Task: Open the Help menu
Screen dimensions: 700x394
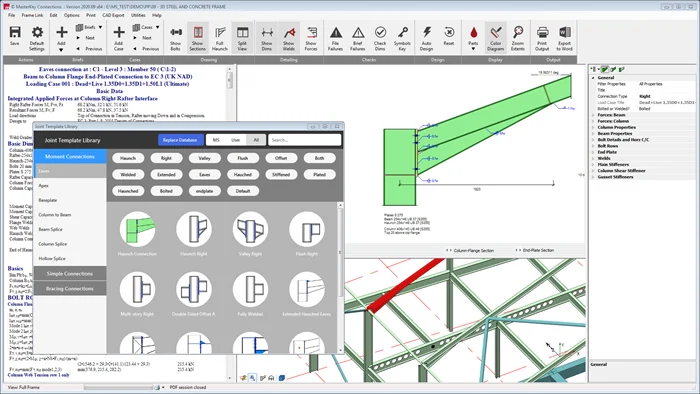Action: click(x=157, y=15)
